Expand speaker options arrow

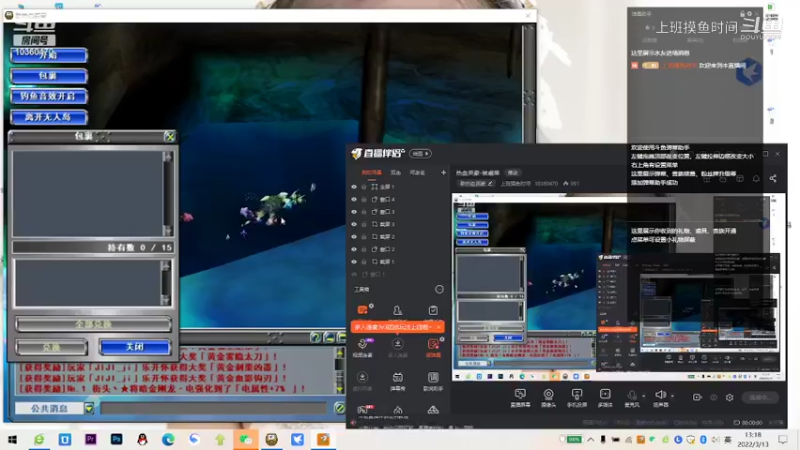coord(672,395)
